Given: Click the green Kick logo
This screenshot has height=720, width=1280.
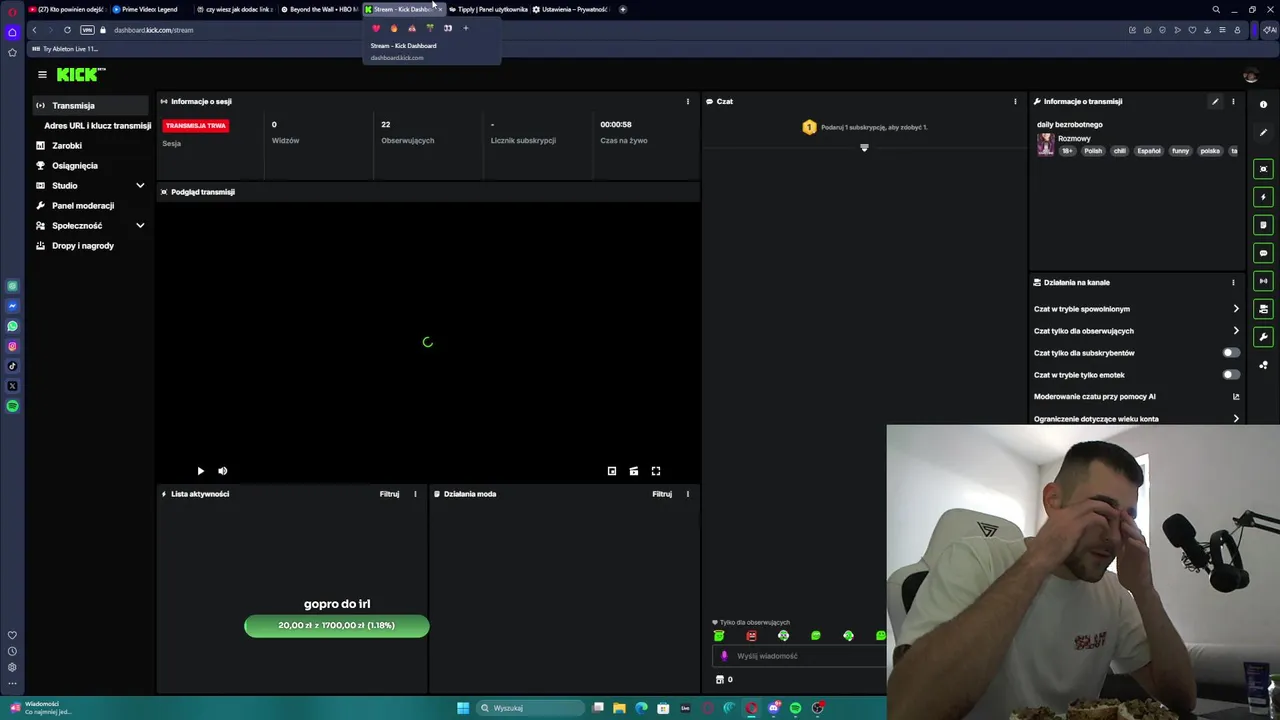Looking at the screenshot, I should coord(81,74).
